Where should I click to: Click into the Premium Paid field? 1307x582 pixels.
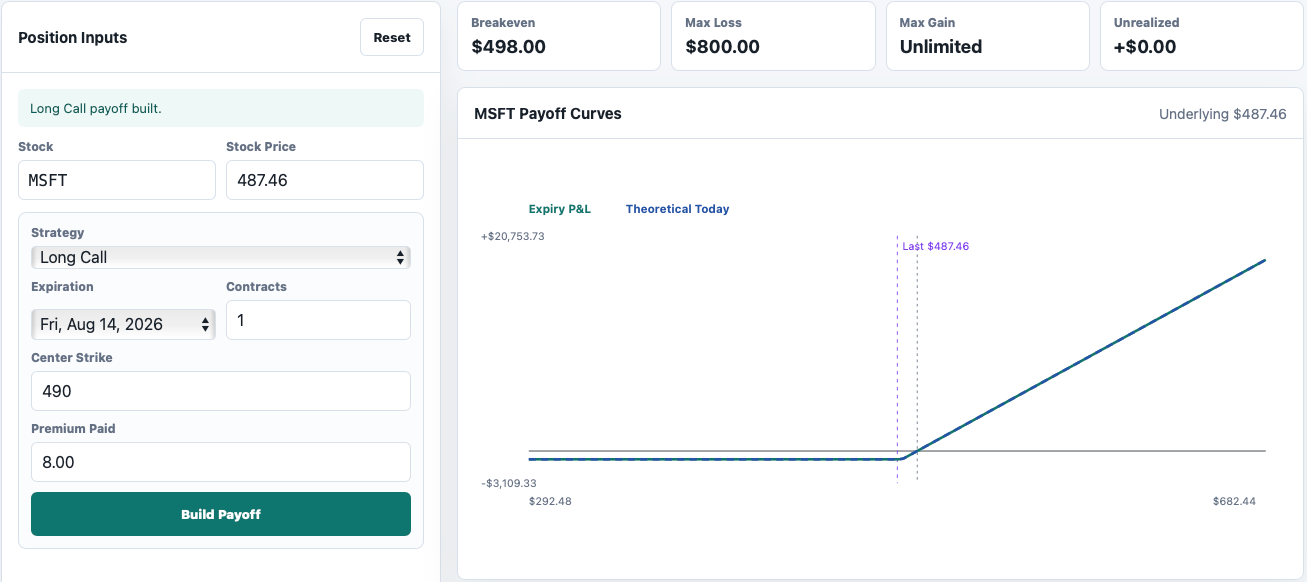click(221, 462)
